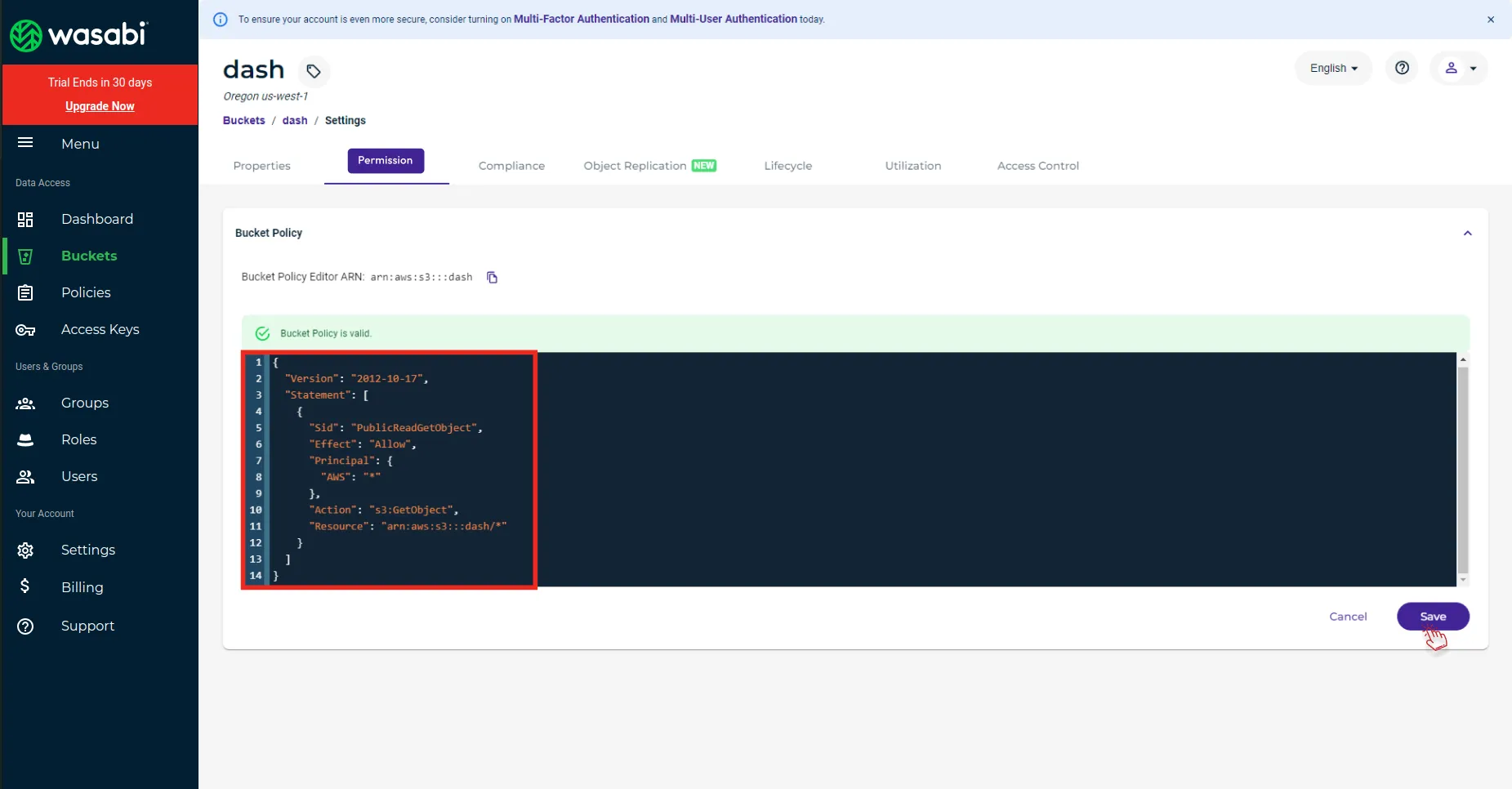The height and width of the screenshot is (789, 1512).
Task: Follow the Multi-User Authentication link
Action: click(734, 19)
